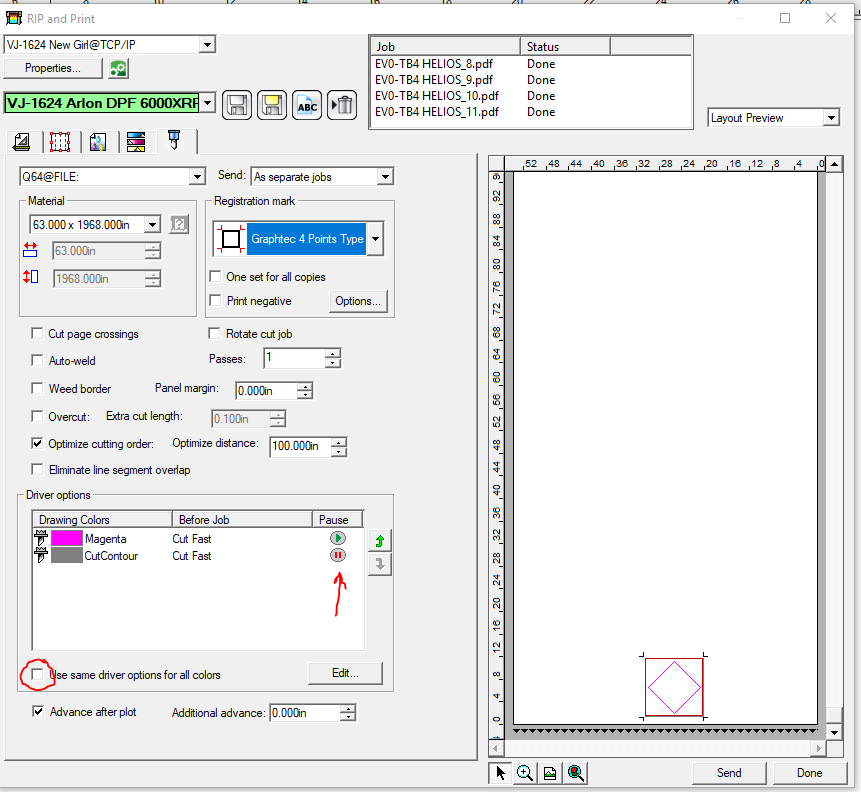Open the Panel tab with red grid icon
The height and width of the screenshot is (792, 861).
click(x=60, y=142)
